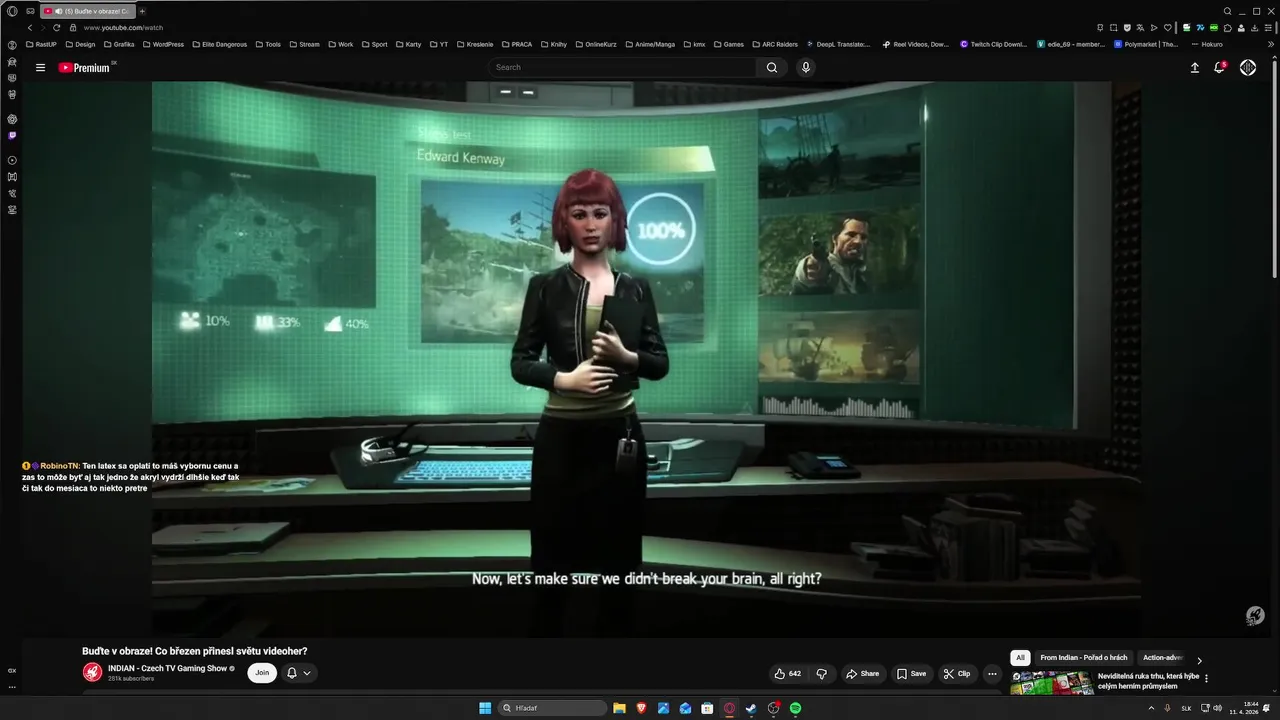Open the Stream bookmarks folder
Screen dimensions: 1280x720
[x=304, y=44]
